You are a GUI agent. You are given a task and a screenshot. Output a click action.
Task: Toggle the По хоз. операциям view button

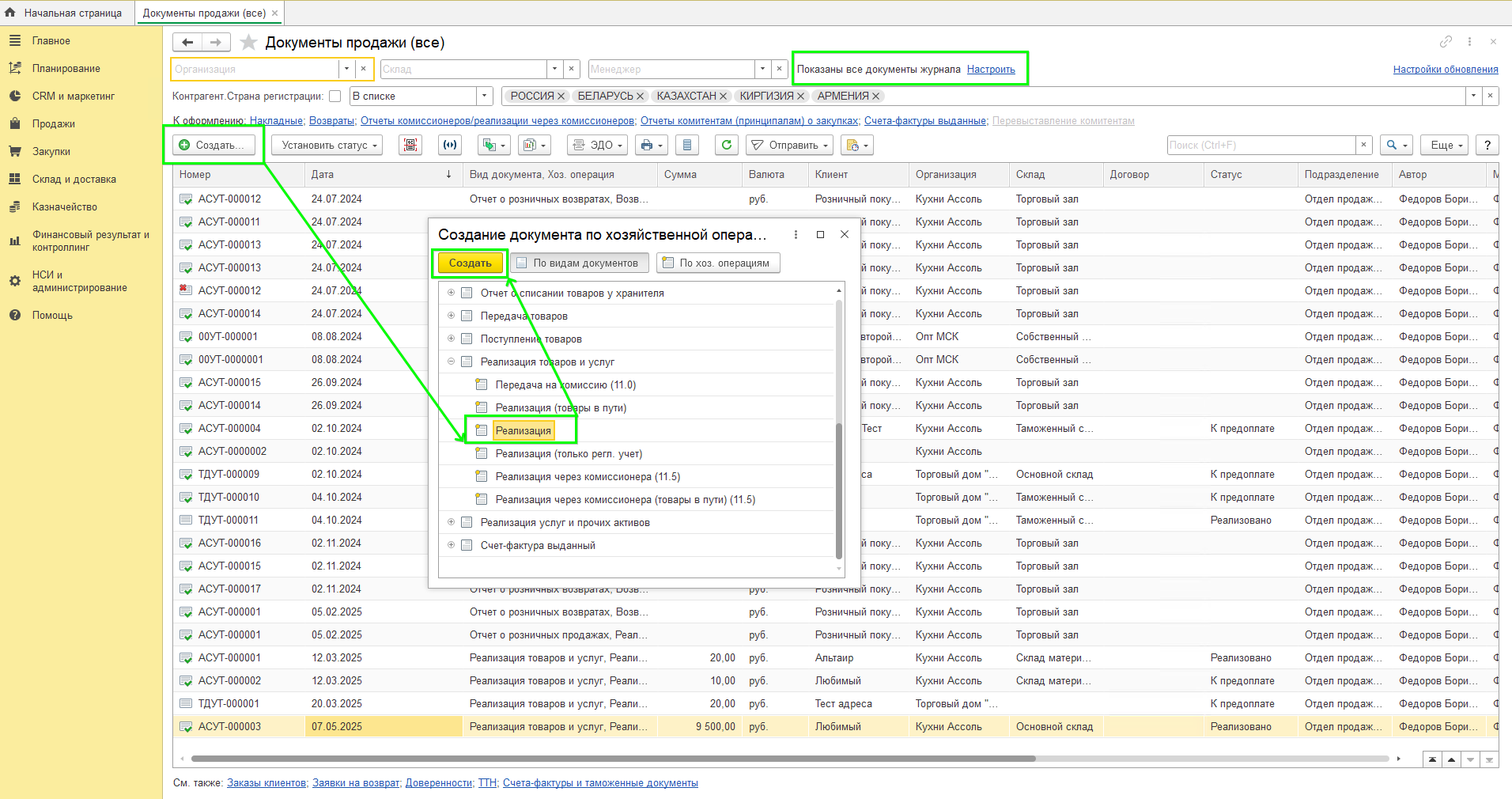click(718, 263)
